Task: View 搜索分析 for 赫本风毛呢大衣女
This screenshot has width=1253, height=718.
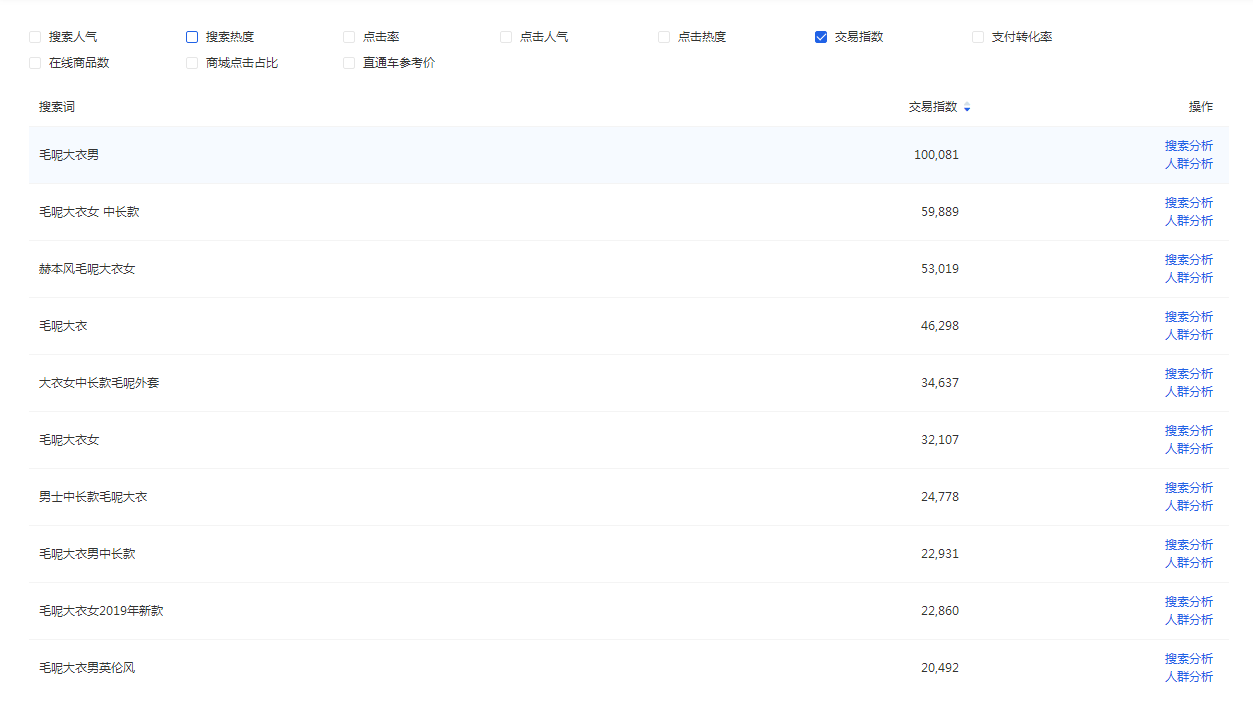Action: tap(1188, 260)
